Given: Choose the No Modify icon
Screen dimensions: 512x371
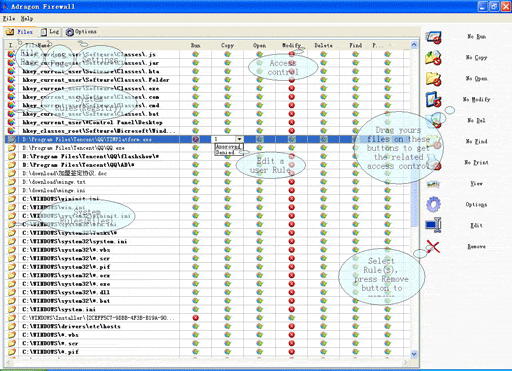Looking at the screenshot, I should [x=433, y=99].
